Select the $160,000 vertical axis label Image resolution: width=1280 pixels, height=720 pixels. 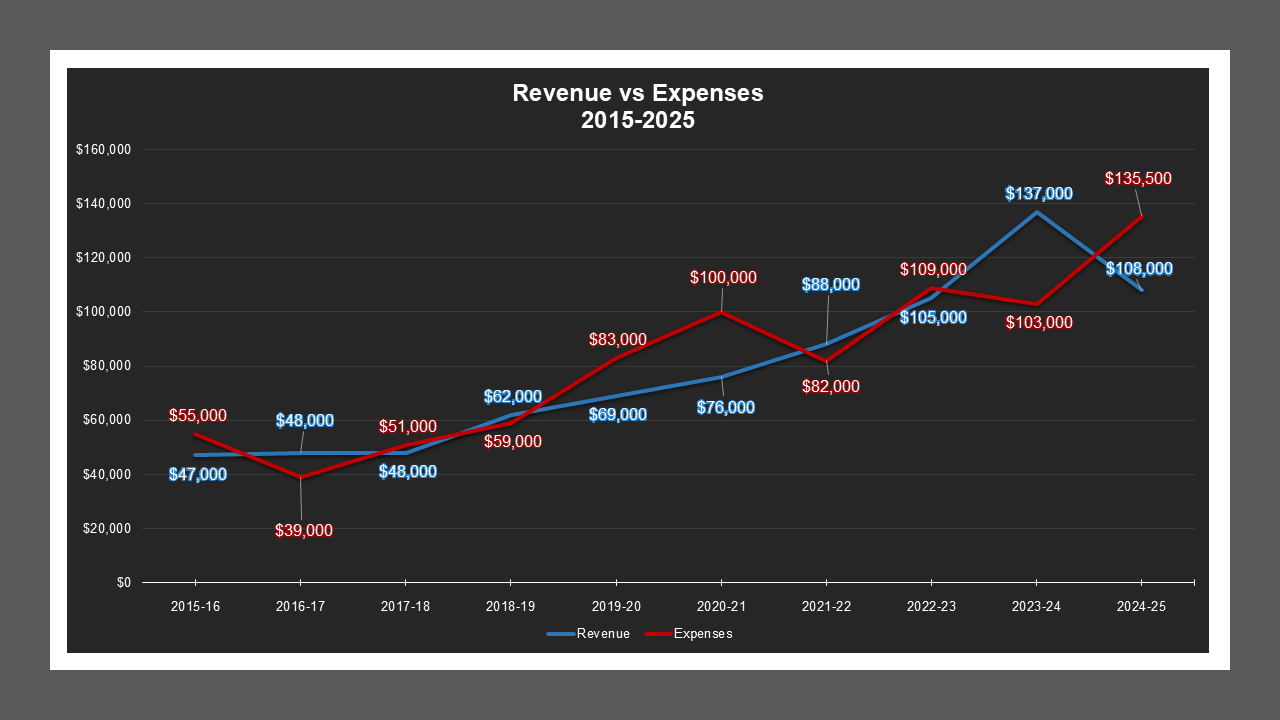pos(104,150)
